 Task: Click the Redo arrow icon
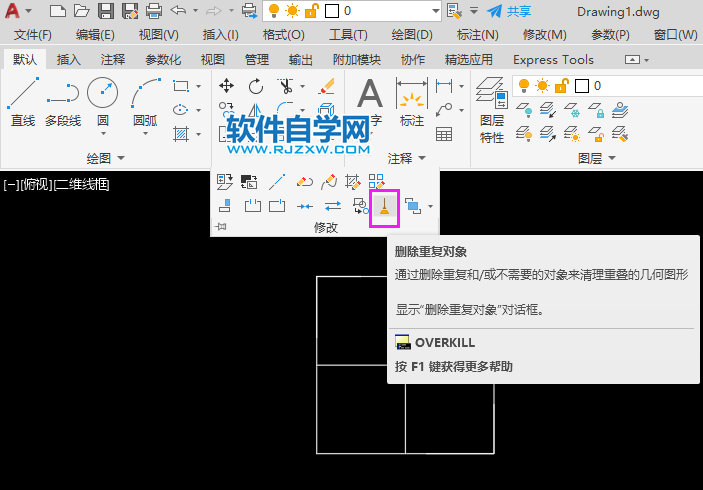click(214, 10)
